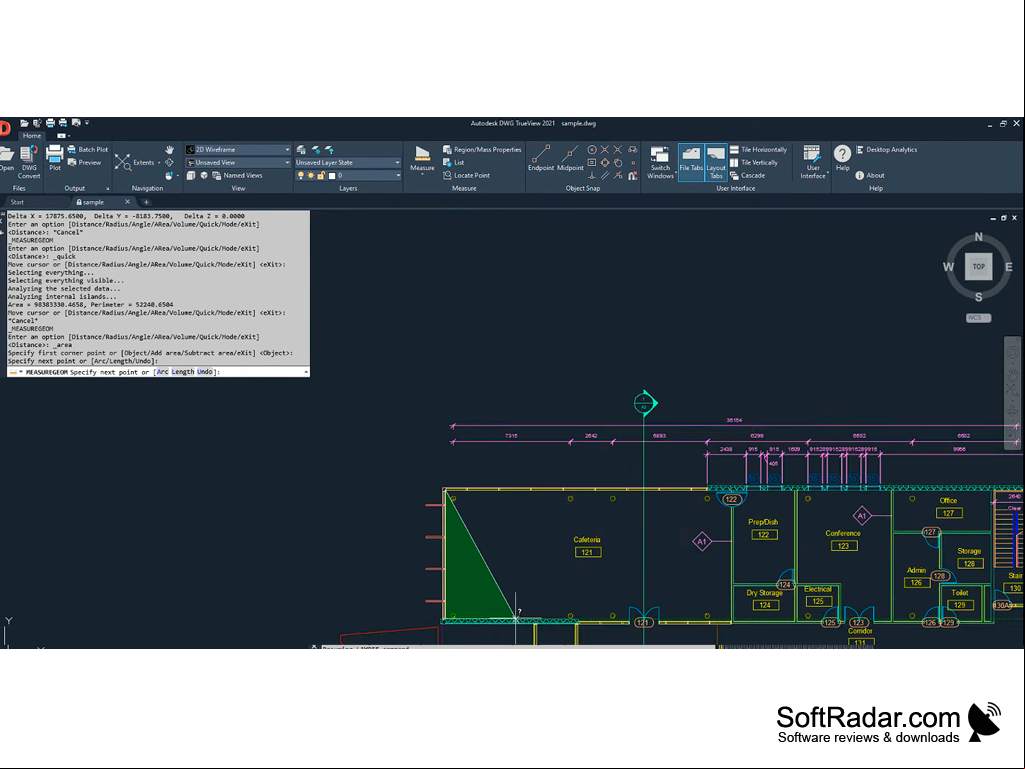This screenshot has width=1025, height=769.
Task: Open Switch Windows icon
Action: click(x=660, y=154)
